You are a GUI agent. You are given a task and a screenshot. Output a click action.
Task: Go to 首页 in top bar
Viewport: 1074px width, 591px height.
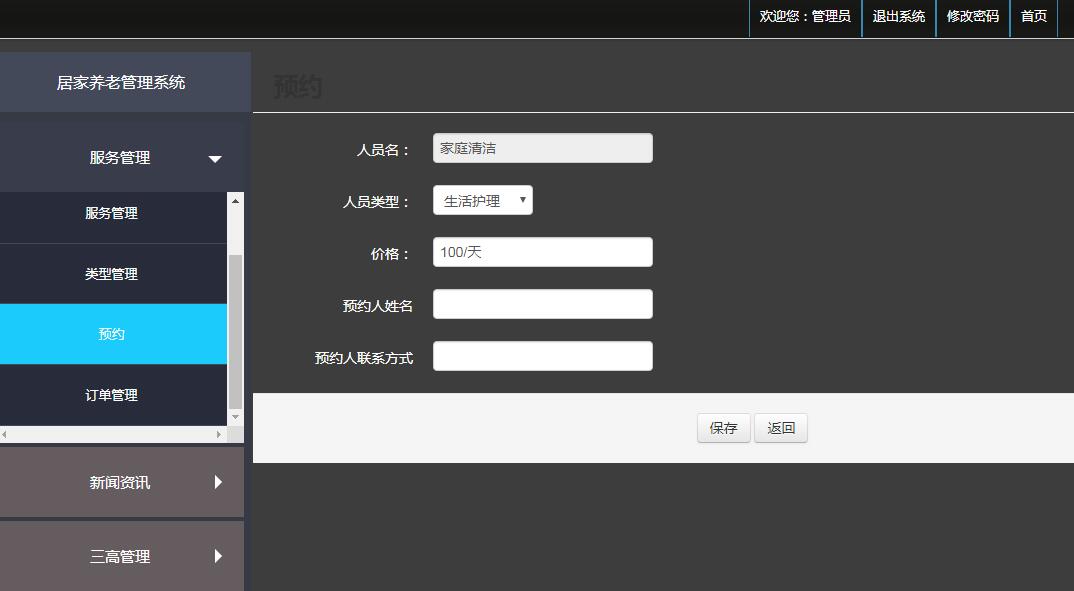coord(1033,16)
